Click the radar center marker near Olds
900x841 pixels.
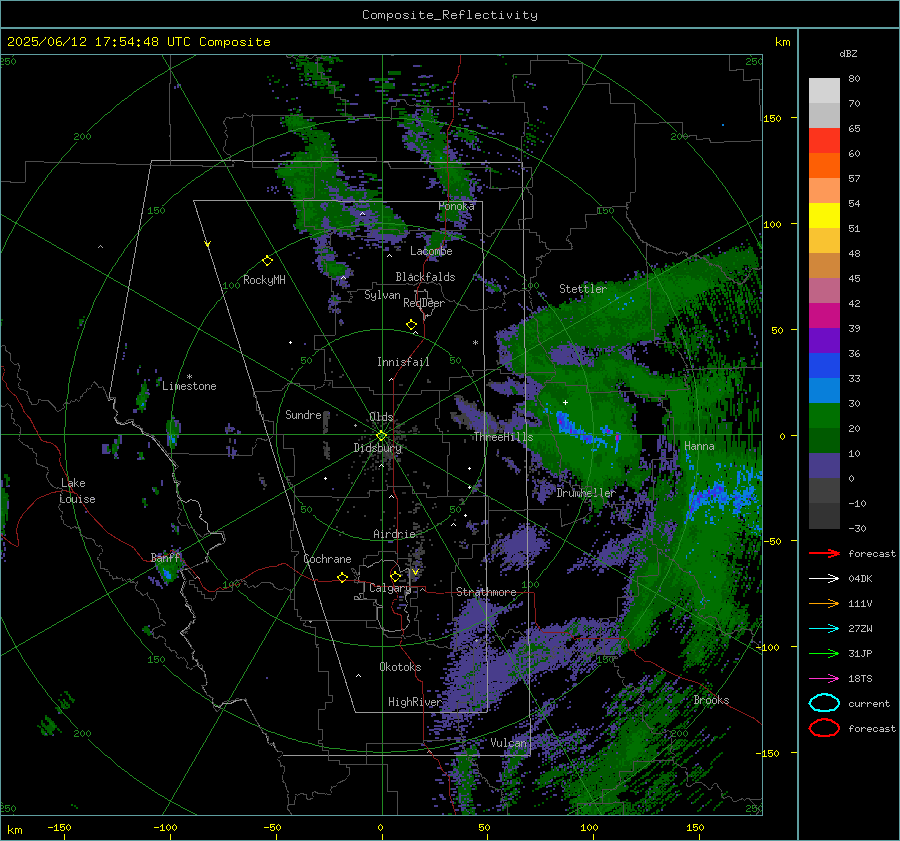pyautogui.click(x=381, y=436)
